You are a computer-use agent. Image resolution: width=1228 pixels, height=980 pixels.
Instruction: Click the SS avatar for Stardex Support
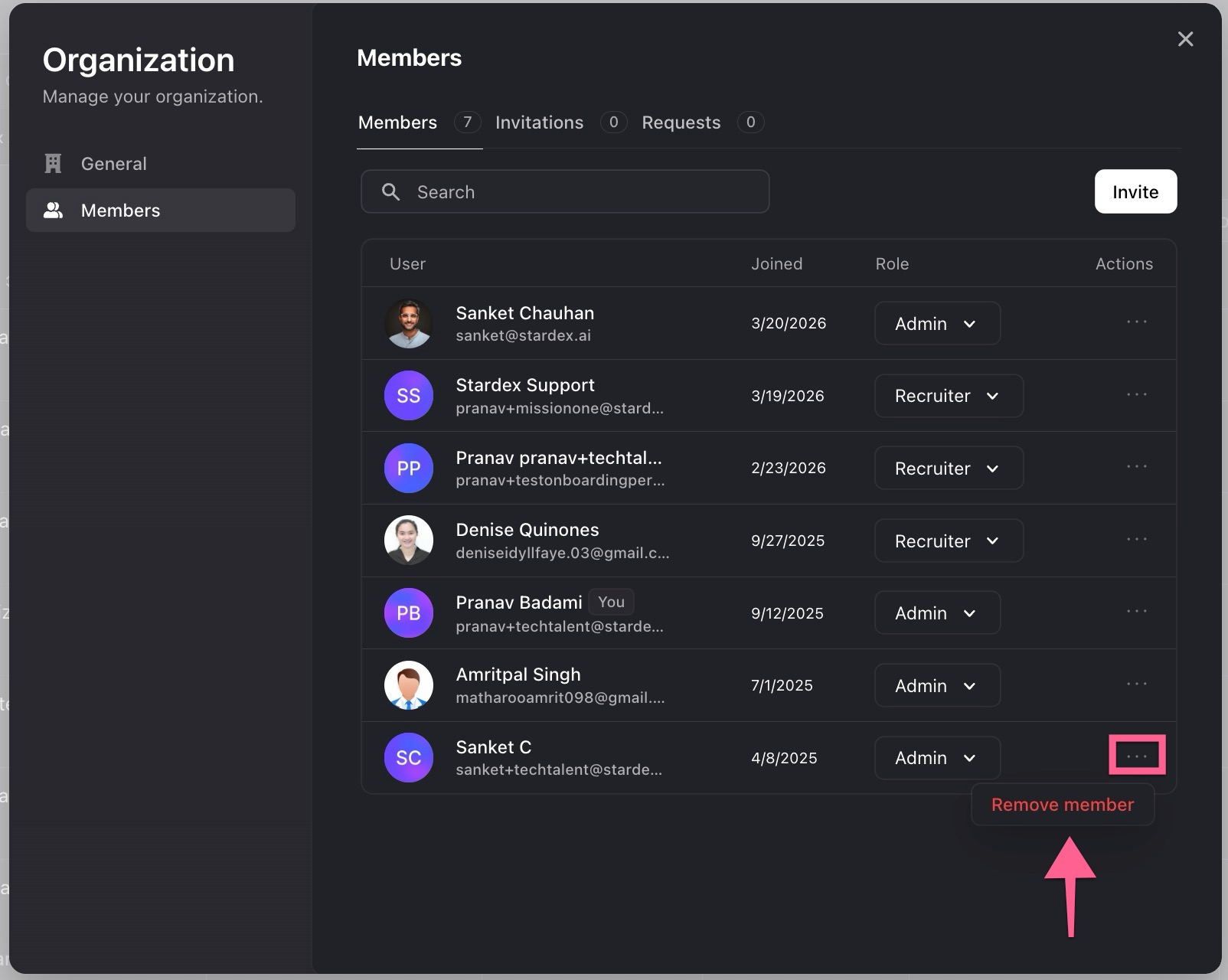tap(409, 396)
